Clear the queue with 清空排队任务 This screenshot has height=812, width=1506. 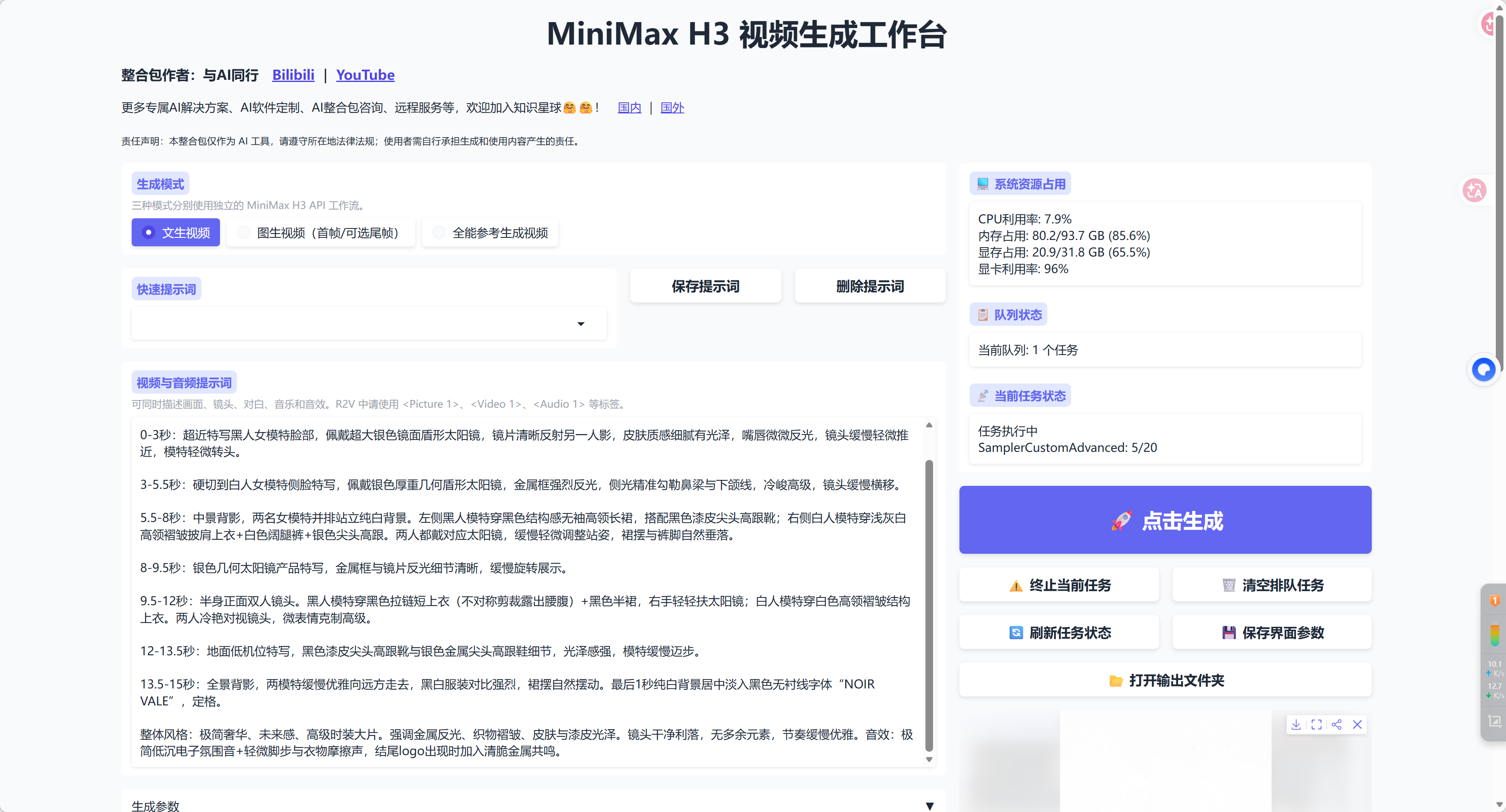[x=1272, y=585]
